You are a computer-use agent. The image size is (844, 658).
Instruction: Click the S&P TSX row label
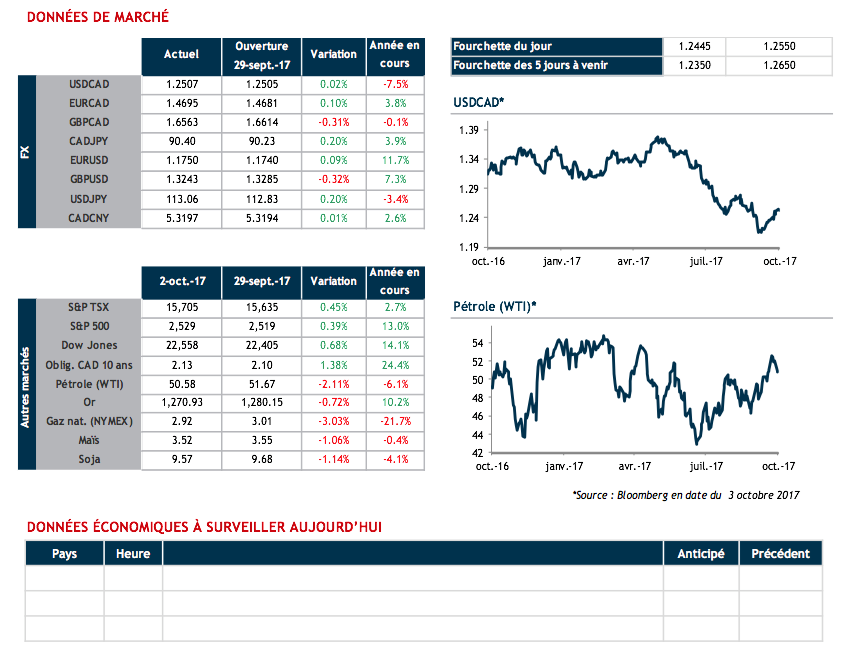point(89,308)
